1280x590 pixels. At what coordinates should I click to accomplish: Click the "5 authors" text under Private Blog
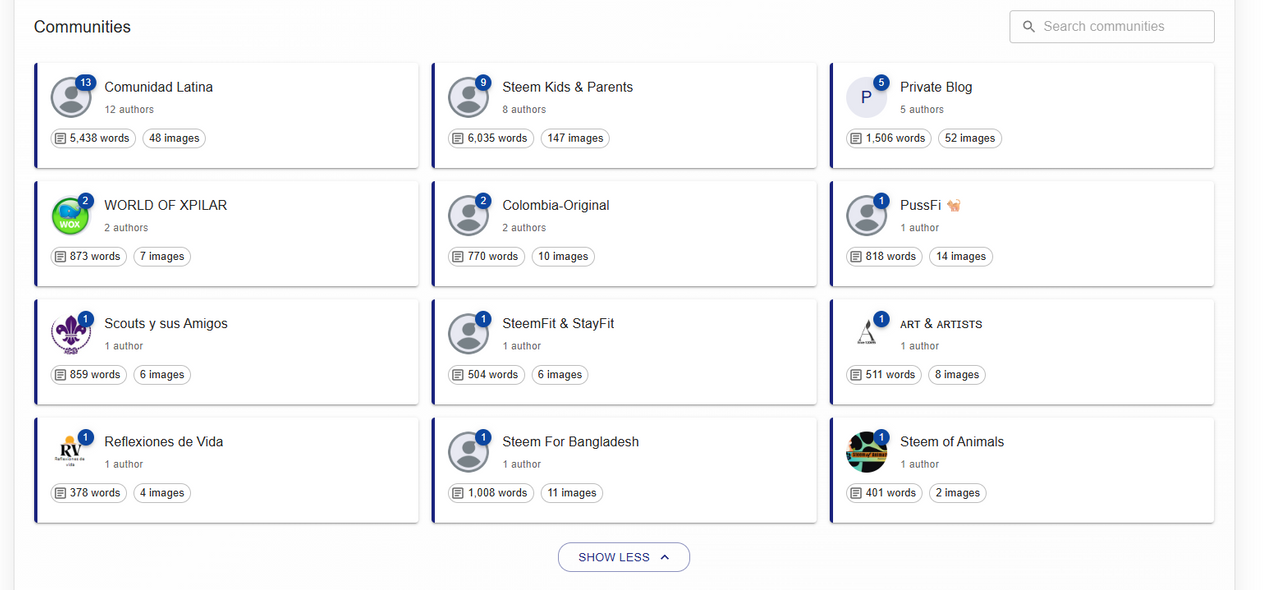click(x=922, y=110)
